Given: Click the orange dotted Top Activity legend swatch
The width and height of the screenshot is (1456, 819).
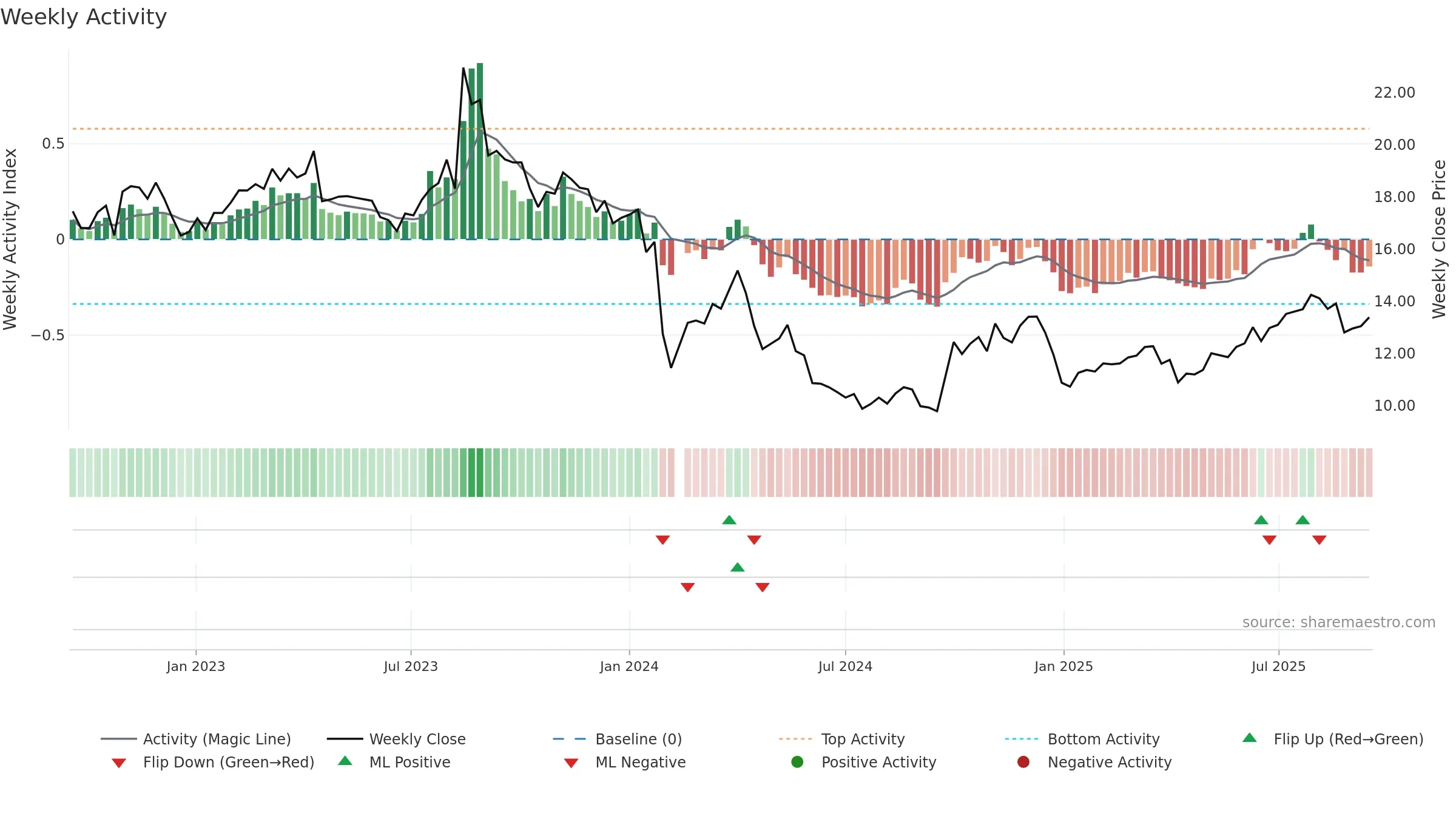Looking at the screenshot, I should pos(795,739).
